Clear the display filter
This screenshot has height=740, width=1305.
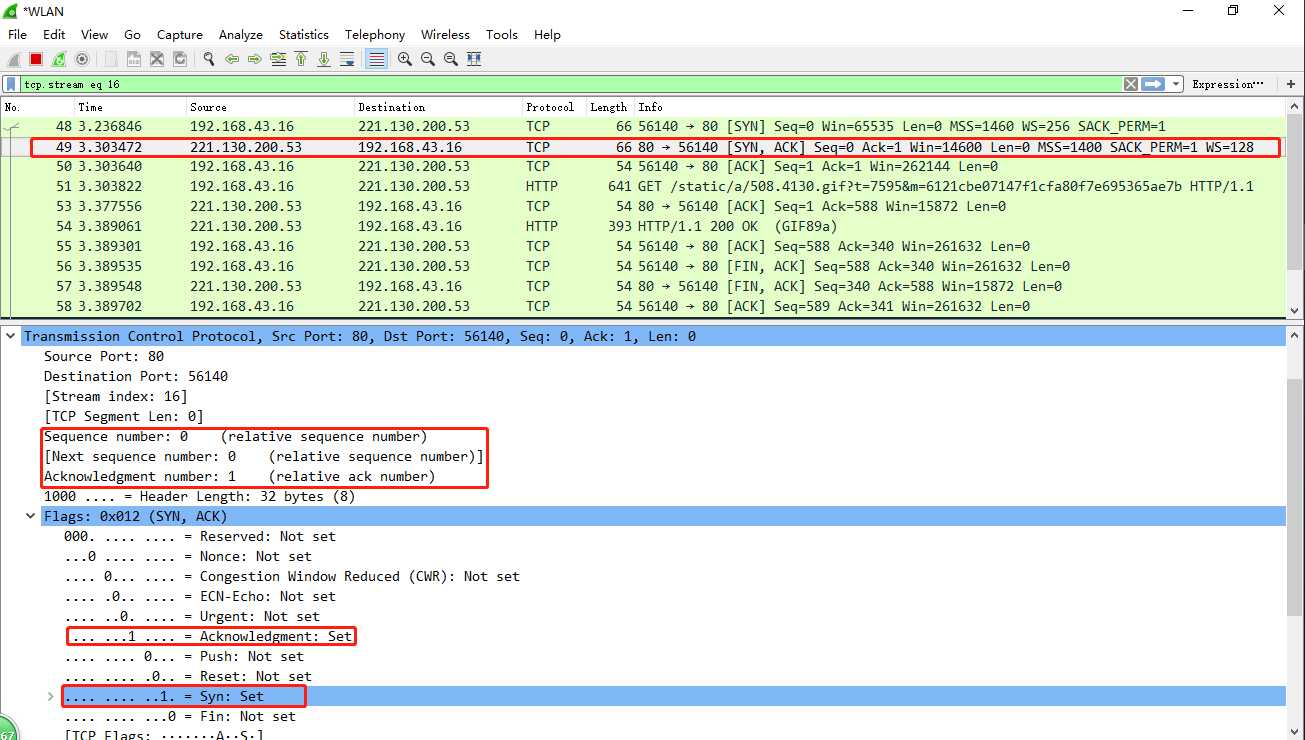coord(1131,85)
